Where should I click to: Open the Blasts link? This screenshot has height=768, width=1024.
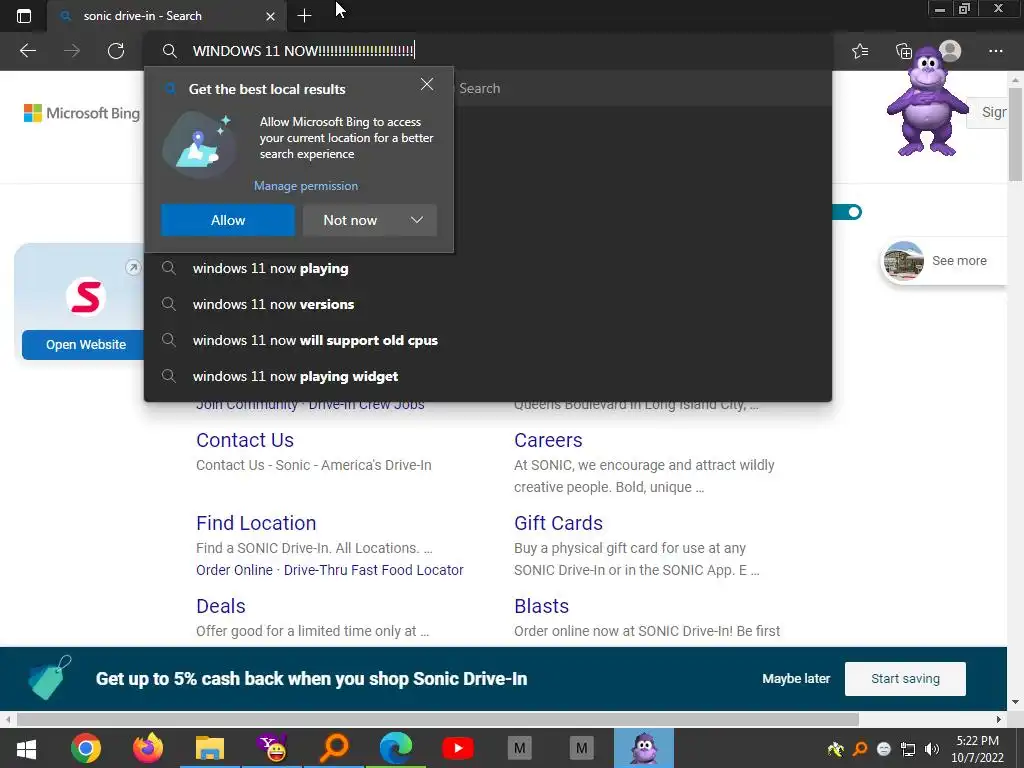coord(541,606)
